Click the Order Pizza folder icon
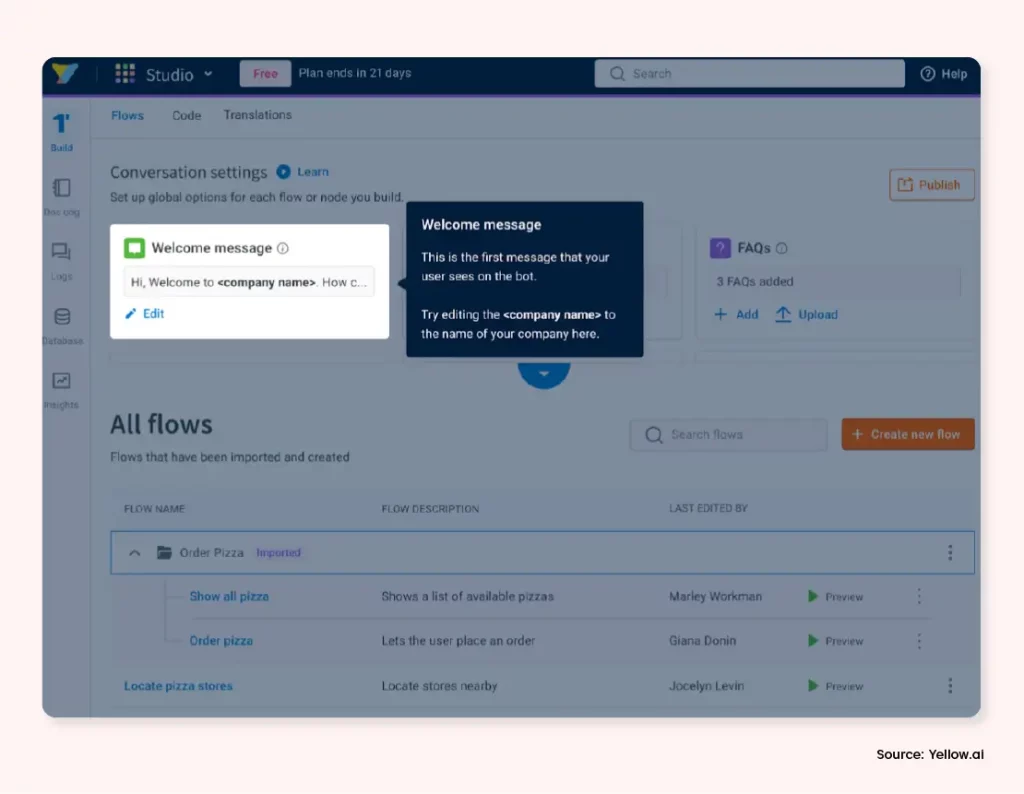Image resolution: width=1024 pixels, height=794 pixels. (x=164, y=552)
